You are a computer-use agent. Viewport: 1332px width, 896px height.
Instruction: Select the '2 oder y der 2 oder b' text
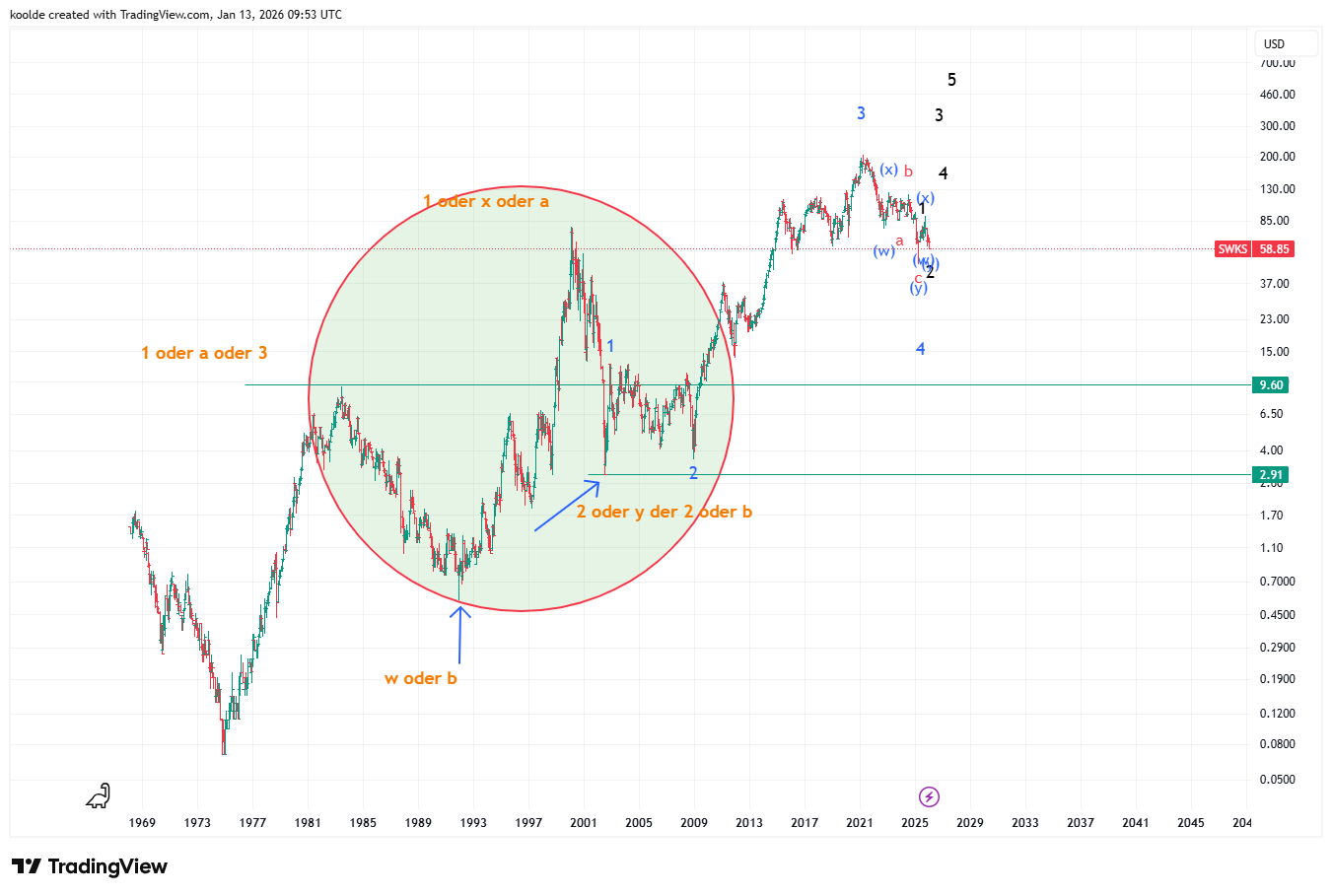tap(664, 512)
